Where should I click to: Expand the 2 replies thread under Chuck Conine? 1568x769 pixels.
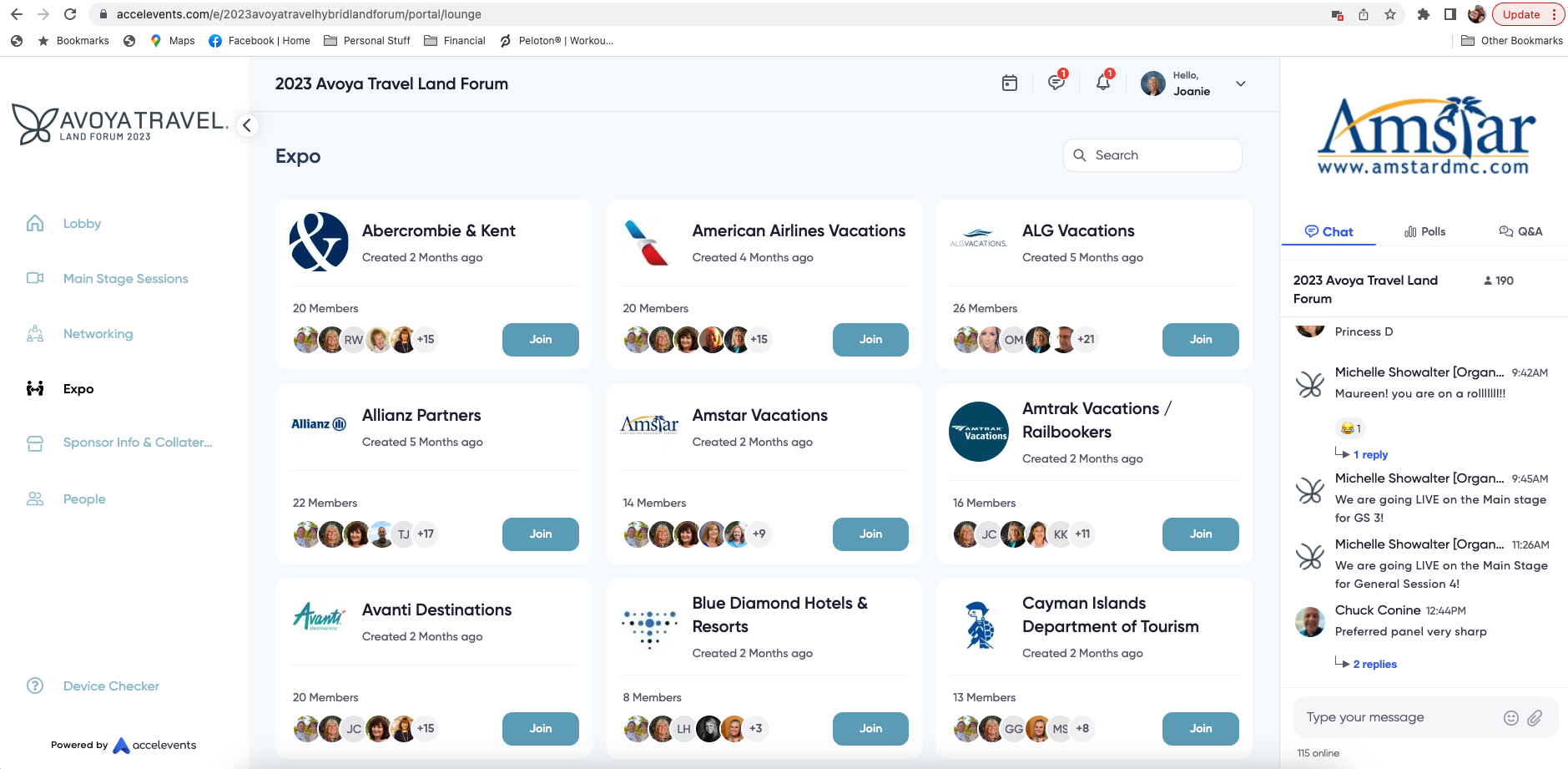(1374, 664)
